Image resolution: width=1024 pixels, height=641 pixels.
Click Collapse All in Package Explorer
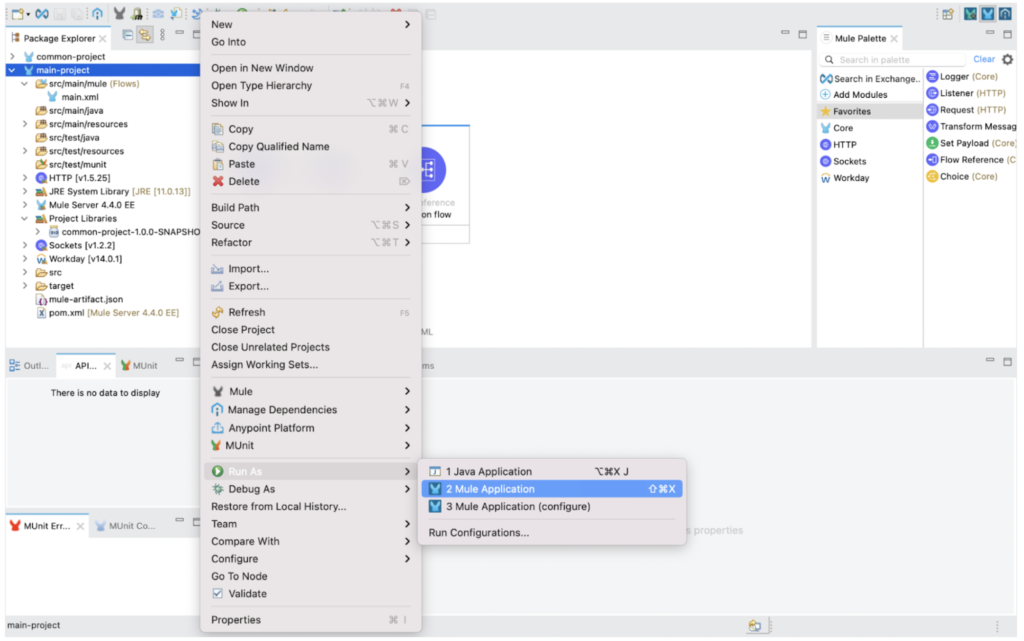point(128,35)
